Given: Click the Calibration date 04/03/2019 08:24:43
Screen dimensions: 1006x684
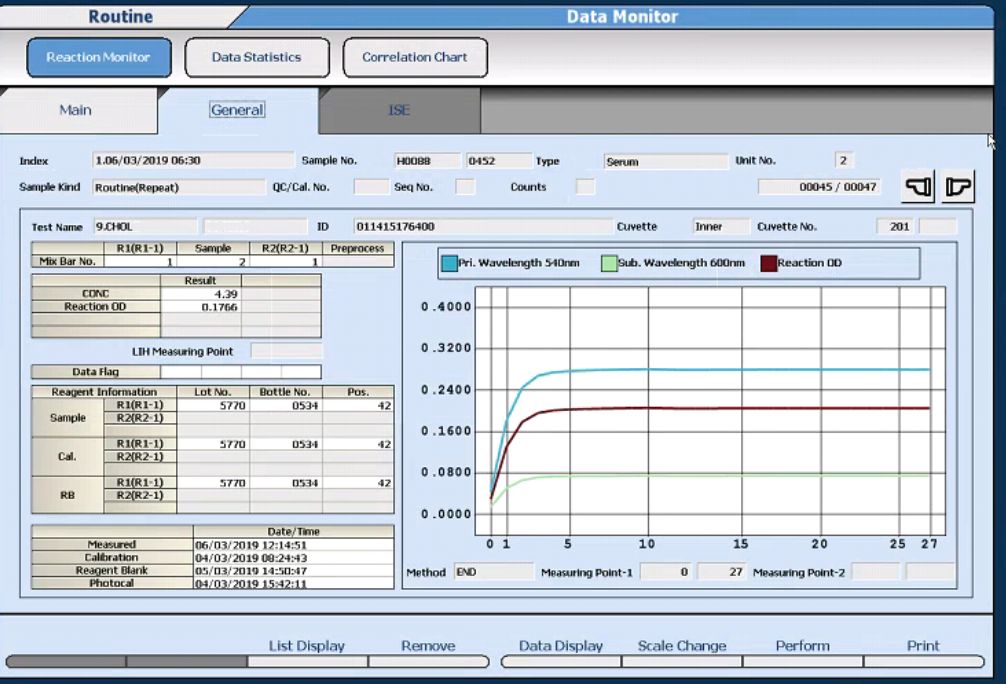Looking at the screenshot, I should 294,558.
